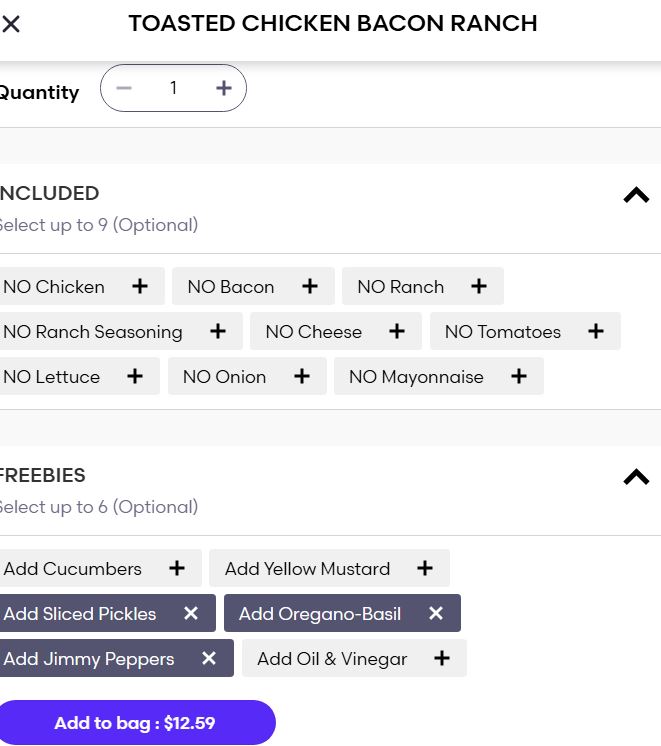661x746 pixels.
Task: Click plus icon on NO Chicken
Action: [140, 286]
